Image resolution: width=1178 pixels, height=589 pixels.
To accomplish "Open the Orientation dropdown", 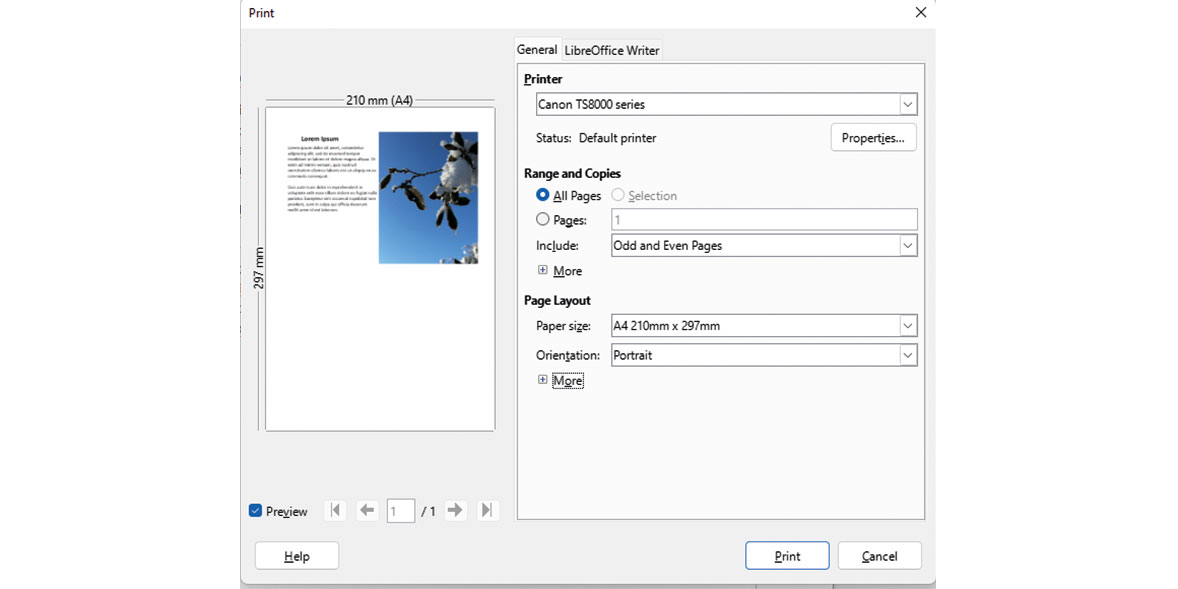I will coord(908,355).
